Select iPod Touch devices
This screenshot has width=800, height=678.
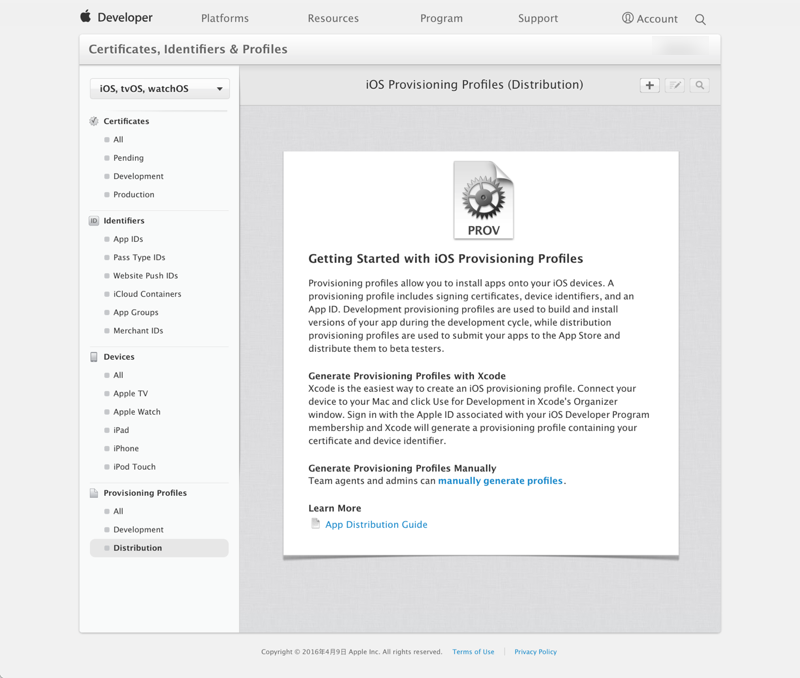[x=134, y=467]
